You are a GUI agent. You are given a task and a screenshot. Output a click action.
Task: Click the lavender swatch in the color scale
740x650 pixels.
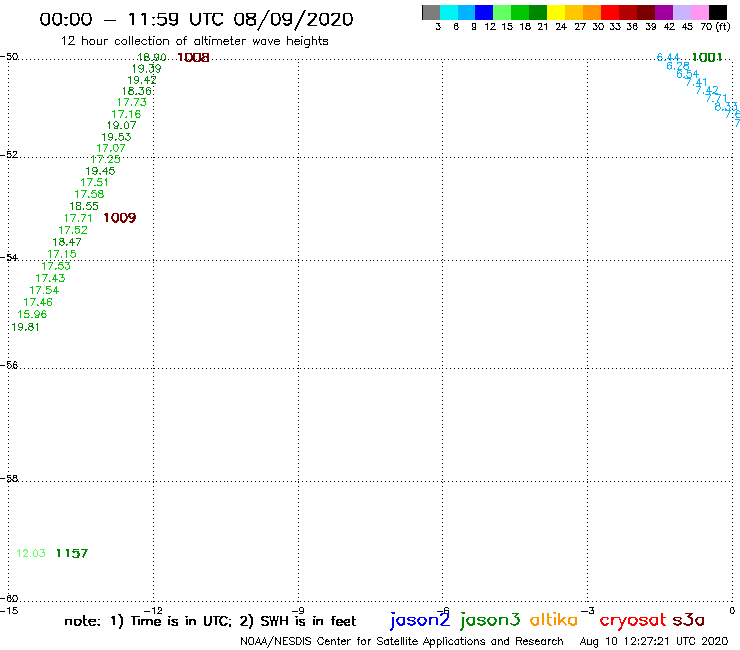[681, 12]
